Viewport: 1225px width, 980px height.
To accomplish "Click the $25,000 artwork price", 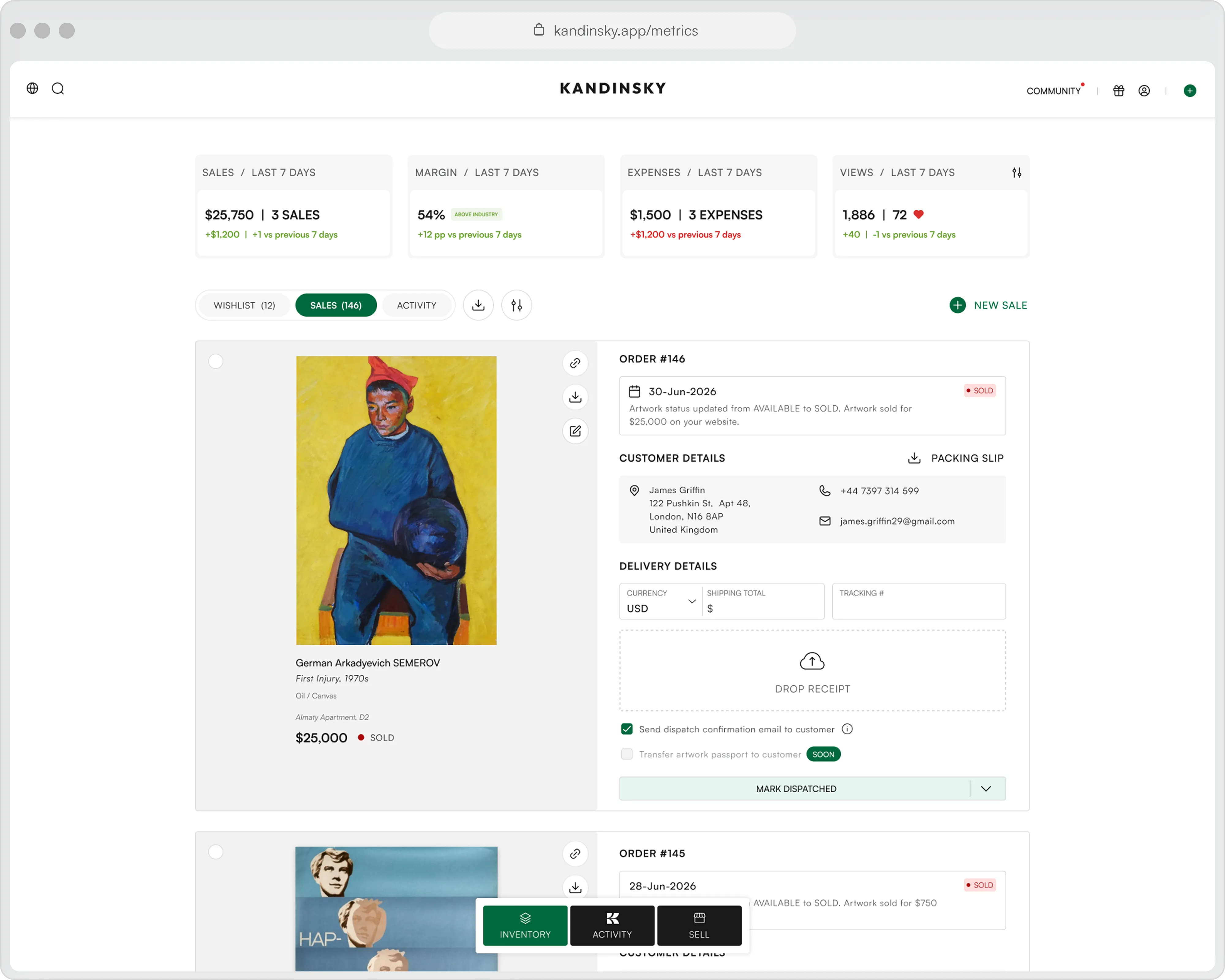I will (321, 737).
